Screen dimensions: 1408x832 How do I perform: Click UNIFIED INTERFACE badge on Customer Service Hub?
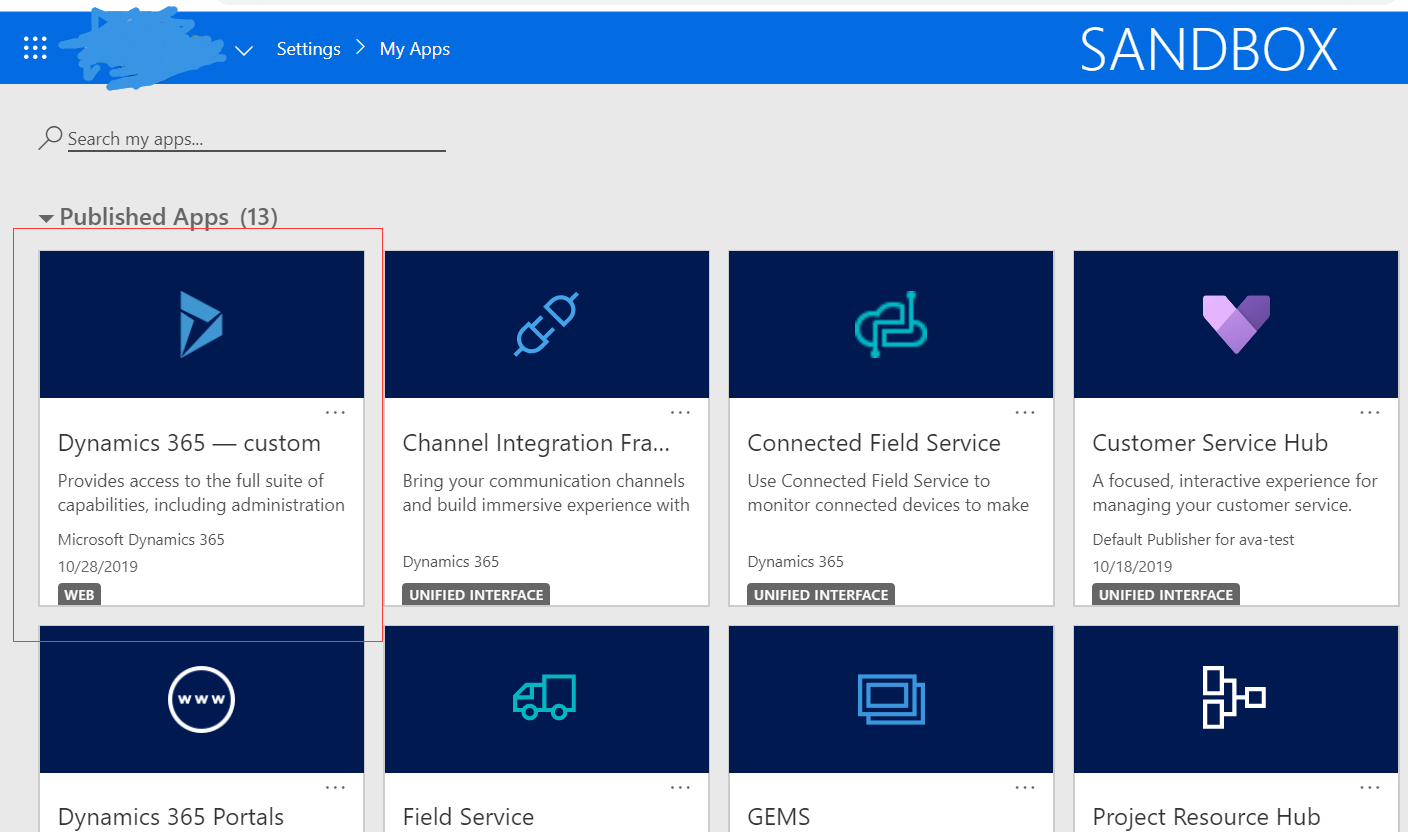1166,595
